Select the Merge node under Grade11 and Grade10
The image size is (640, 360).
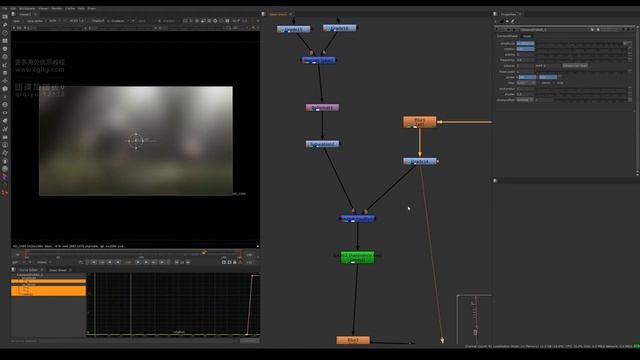pyautogui.click(x=318, y=60)
